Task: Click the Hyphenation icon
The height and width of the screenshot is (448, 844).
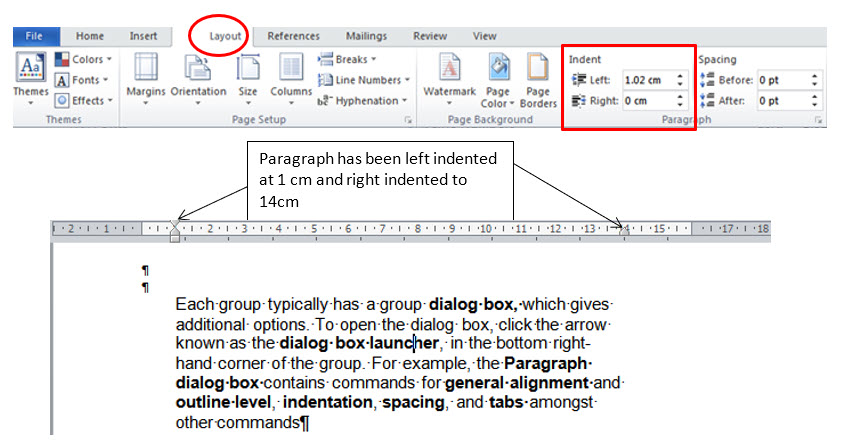Action: (x=323, y=101)
